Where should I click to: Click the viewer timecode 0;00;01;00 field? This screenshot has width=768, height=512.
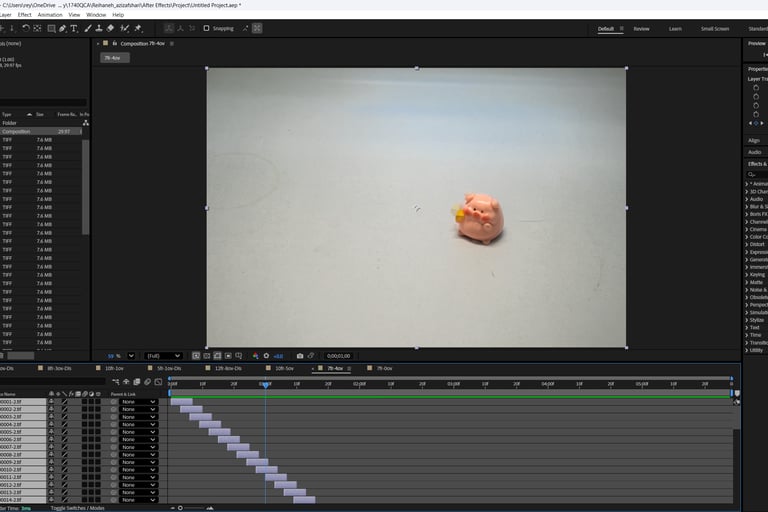click(338, 356)
